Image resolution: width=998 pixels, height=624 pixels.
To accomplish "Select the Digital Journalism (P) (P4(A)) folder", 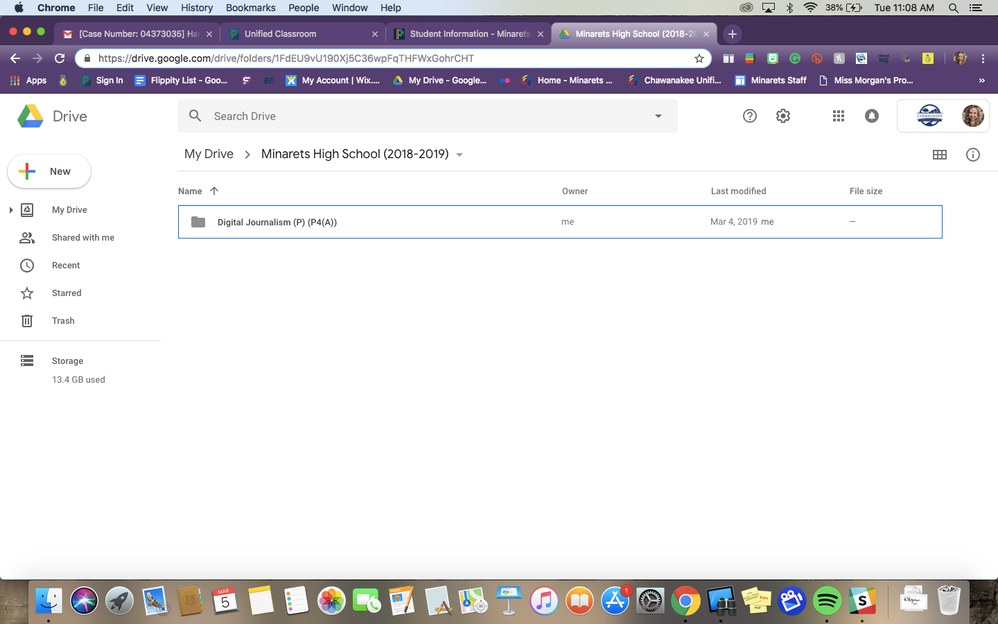I will click(x=560, y=222).
